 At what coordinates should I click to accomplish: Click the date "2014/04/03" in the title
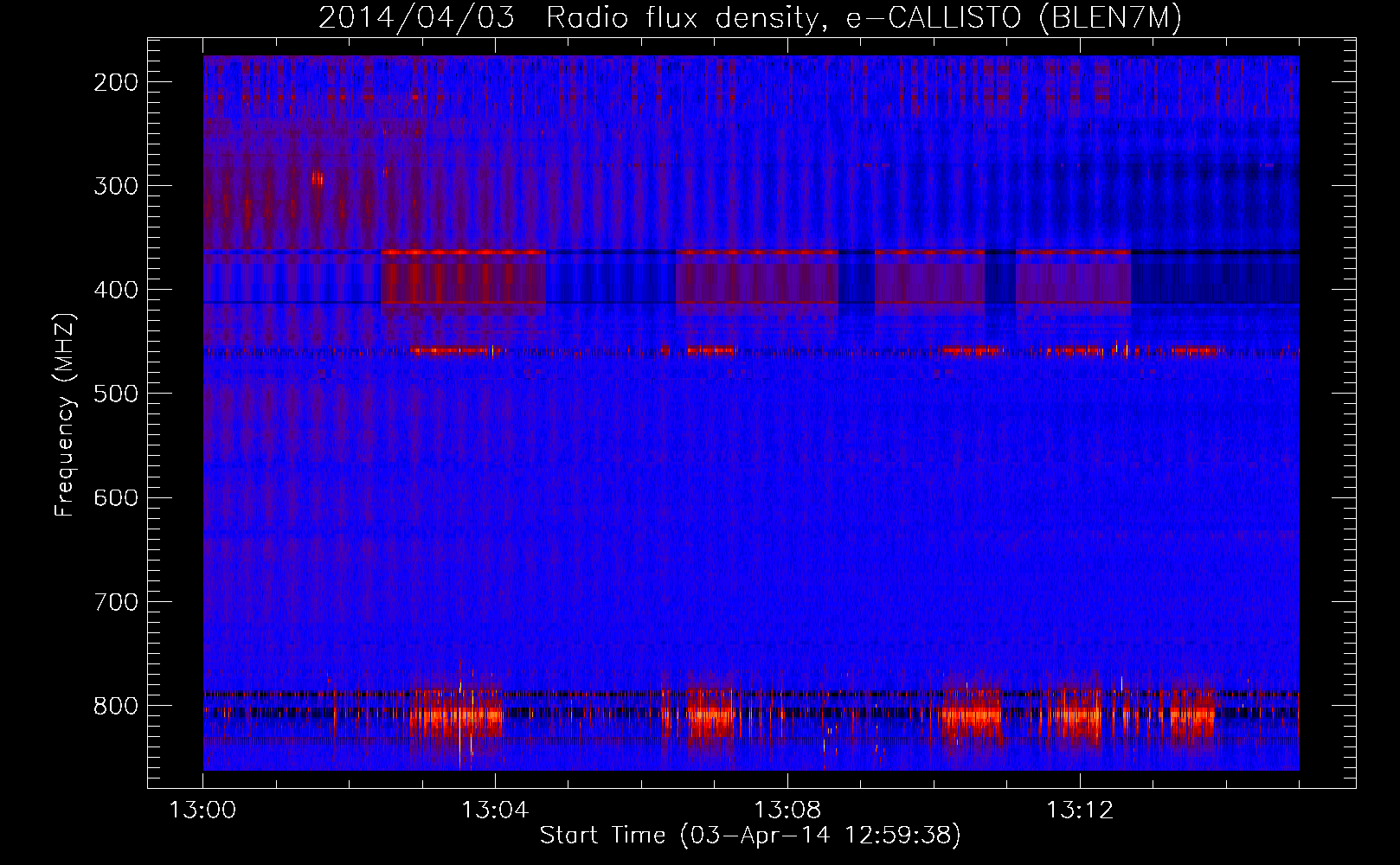point(417,19)
